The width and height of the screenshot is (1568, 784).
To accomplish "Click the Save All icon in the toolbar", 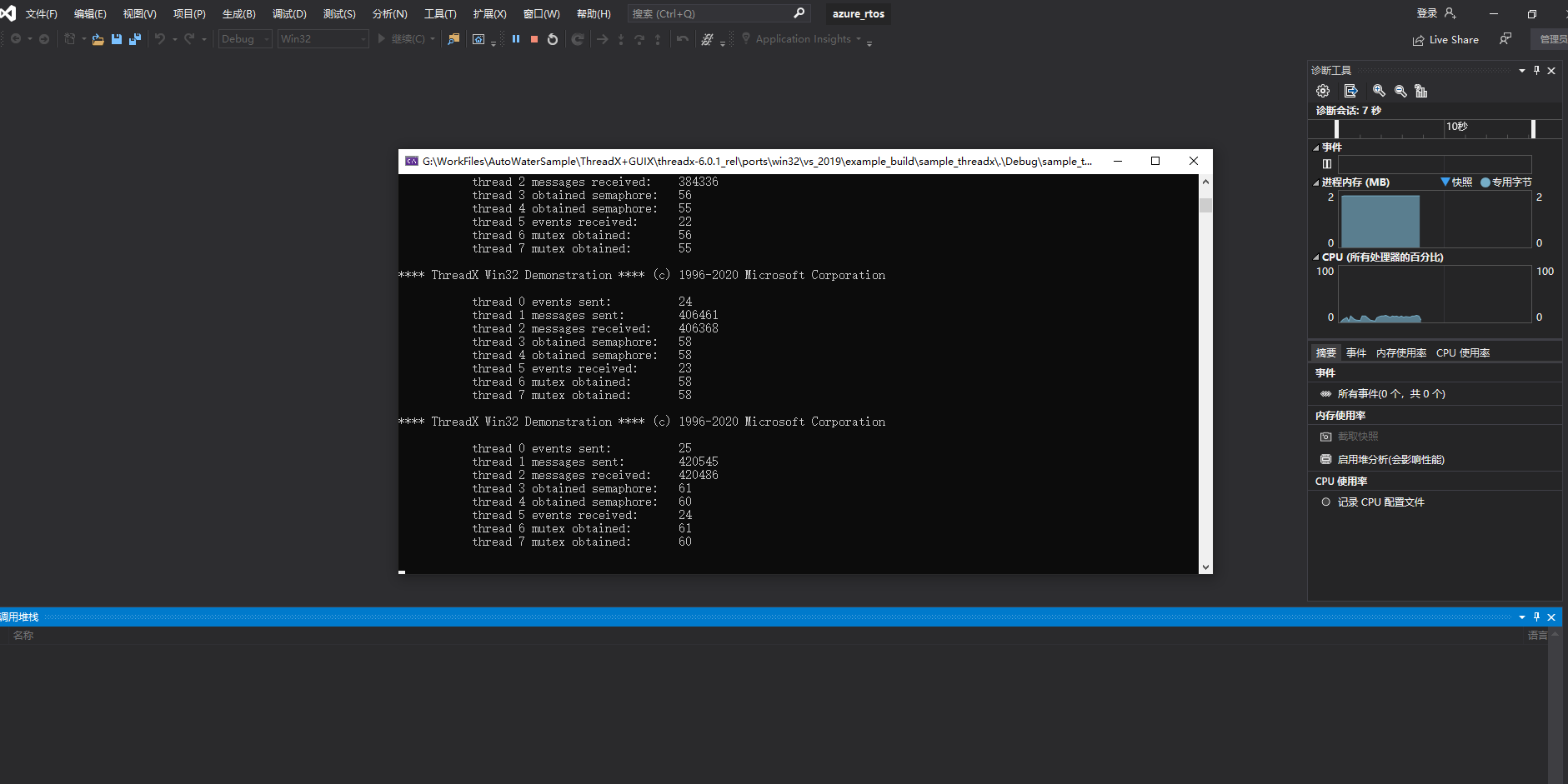I will pyautogui.click(x=135, y=39).
